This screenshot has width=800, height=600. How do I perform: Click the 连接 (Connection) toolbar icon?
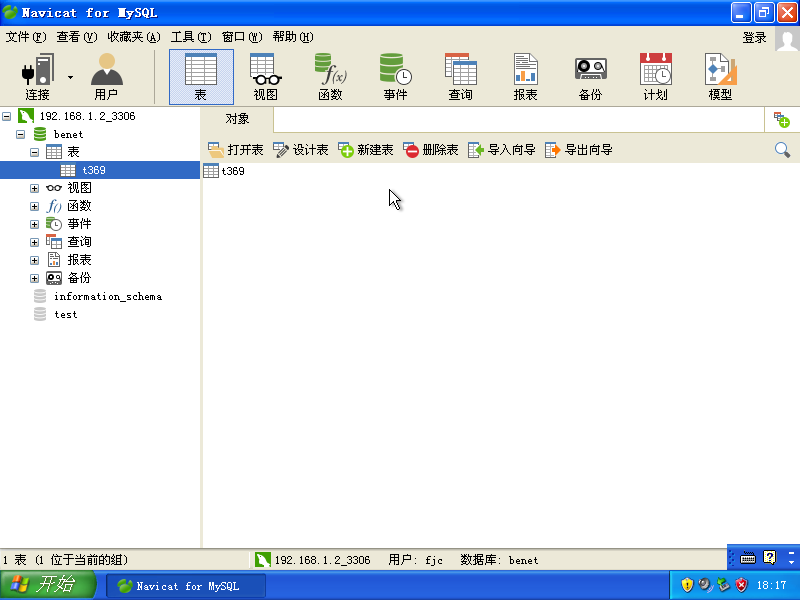[x=37, y=77]
